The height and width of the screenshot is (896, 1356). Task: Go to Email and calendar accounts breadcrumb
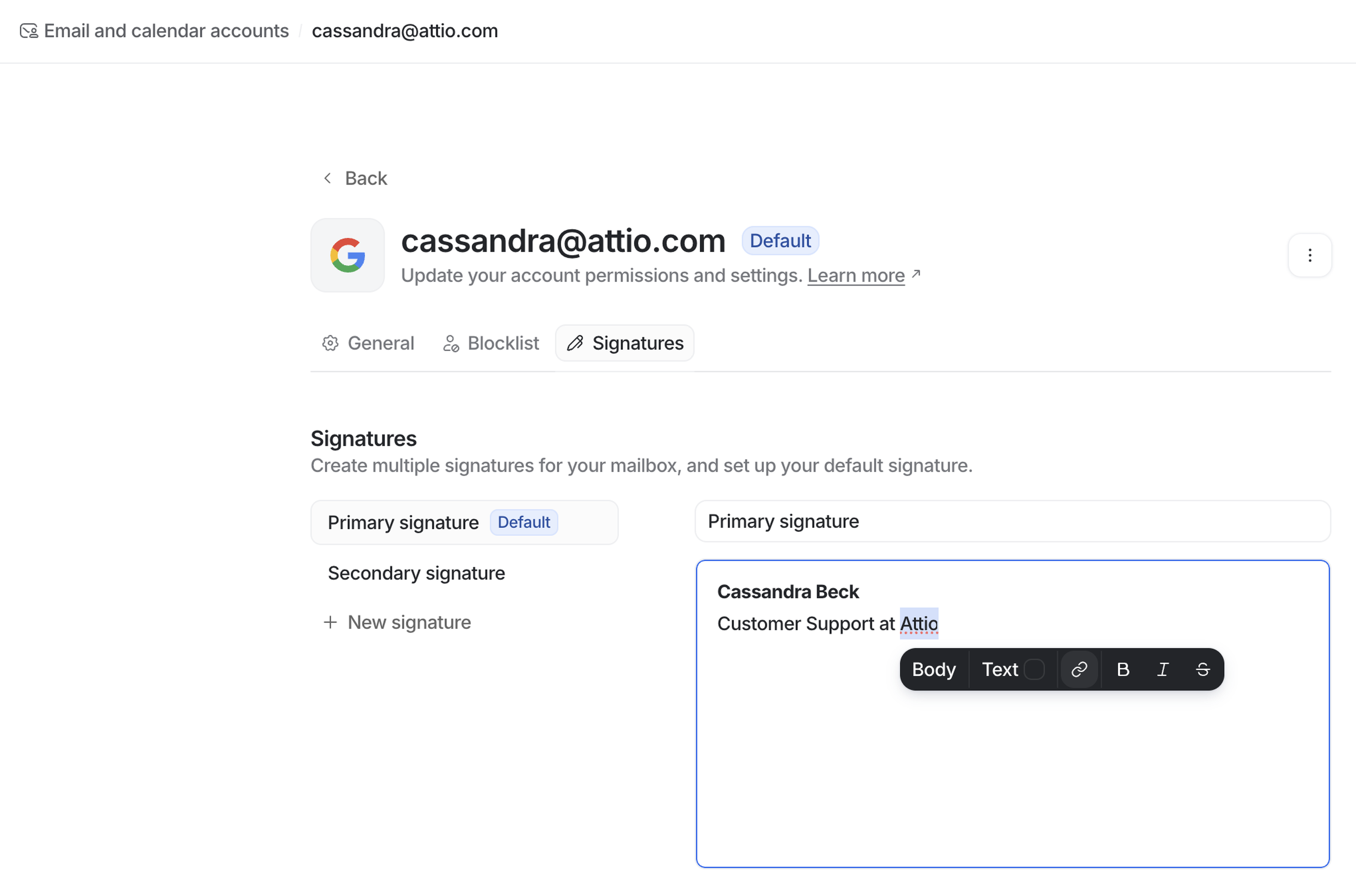166,31
